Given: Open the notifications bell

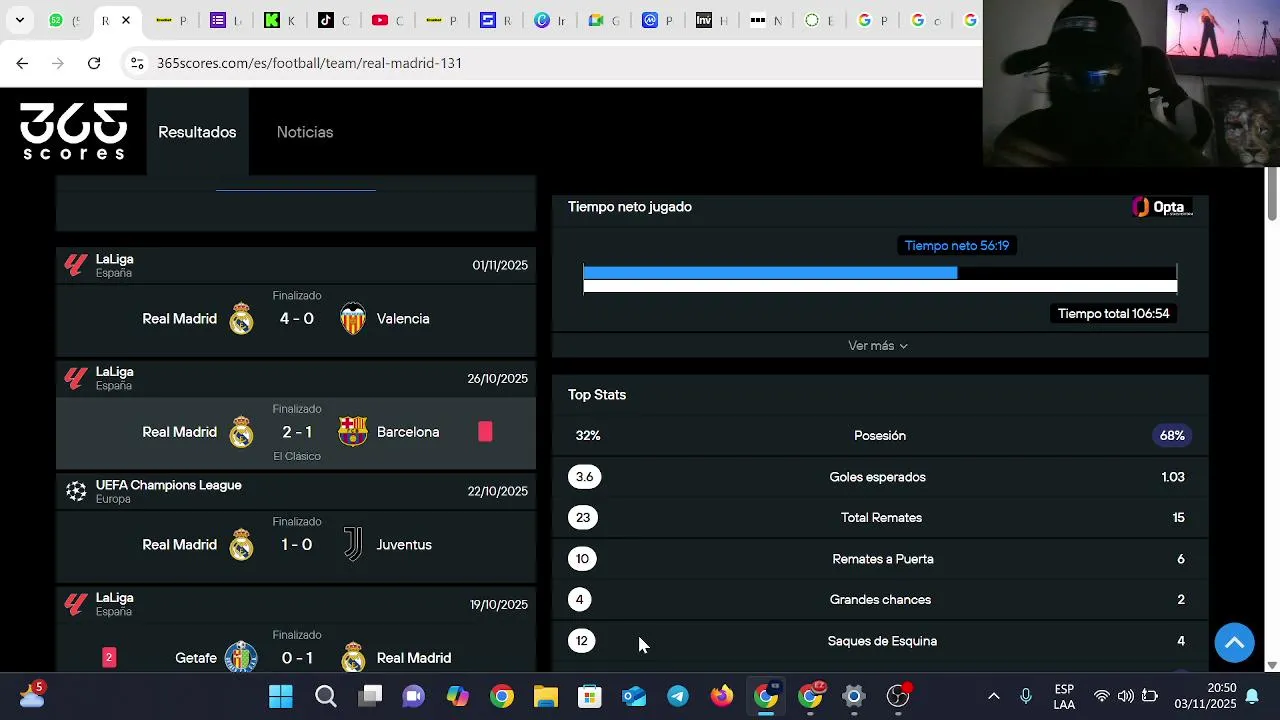Looking at the screenshot, I should click(x=1251, y=696).
